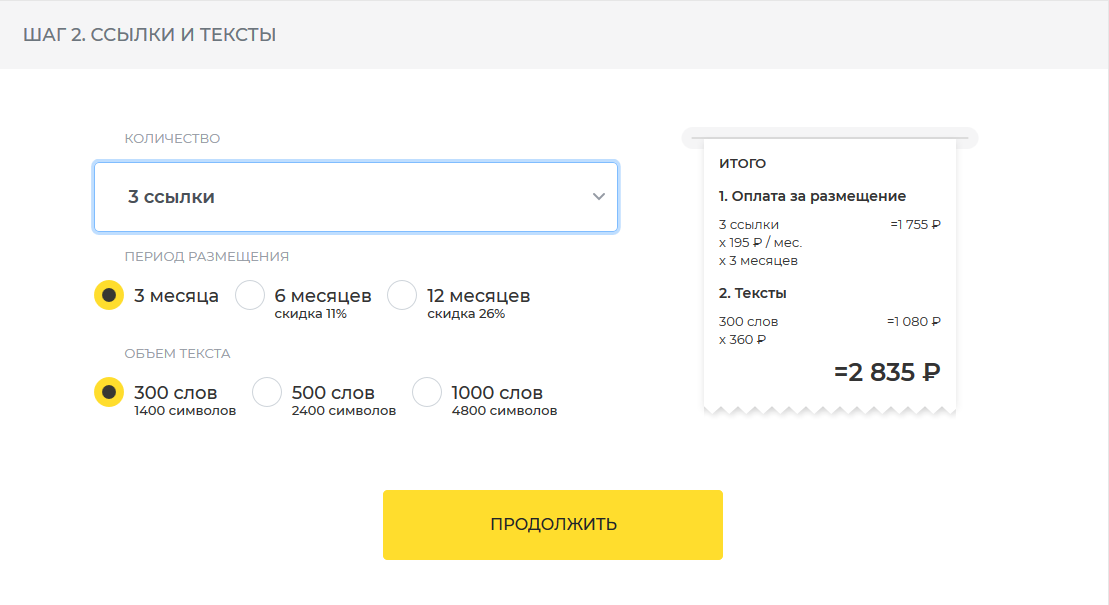This screenshot has width=1109, height=605.
Task: Select the 1000 слов text volume
Action: coord(427,393)
